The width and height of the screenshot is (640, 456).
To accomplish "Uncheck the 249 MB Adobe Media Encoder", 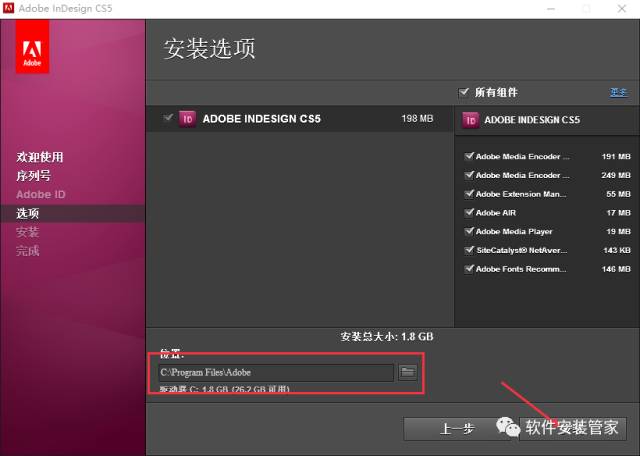I will pyautogui.click(x=468, y=175).
